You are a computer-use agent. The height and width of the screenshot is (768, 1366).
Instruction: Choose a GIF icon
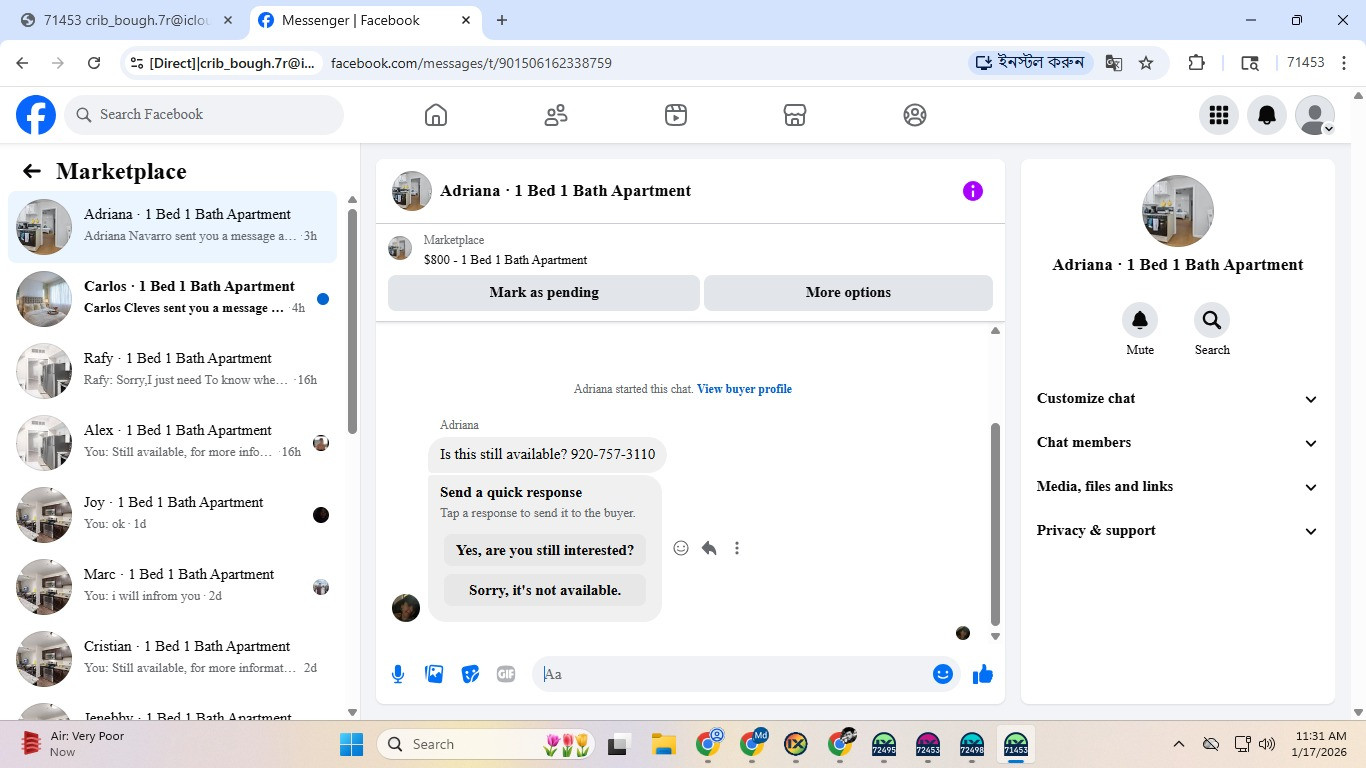(x=506, y=674)
